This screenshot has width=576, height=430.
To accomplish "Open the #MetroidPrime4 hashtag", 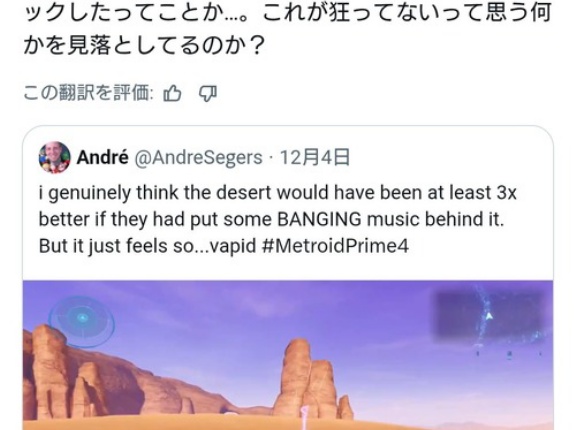I will click(x=335, y=246).
